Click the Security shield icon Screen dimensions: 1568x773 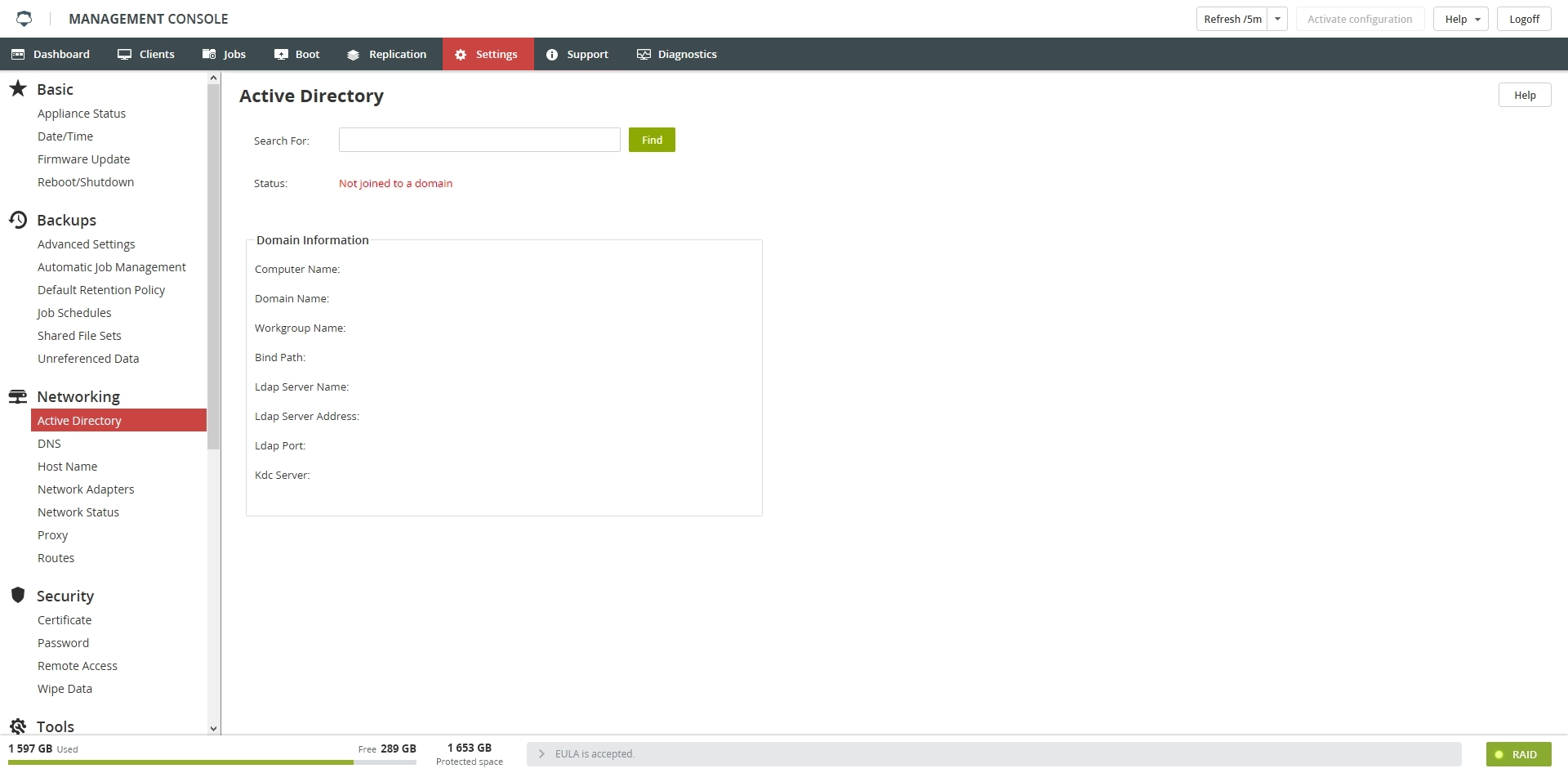click(x=18, y=595)
